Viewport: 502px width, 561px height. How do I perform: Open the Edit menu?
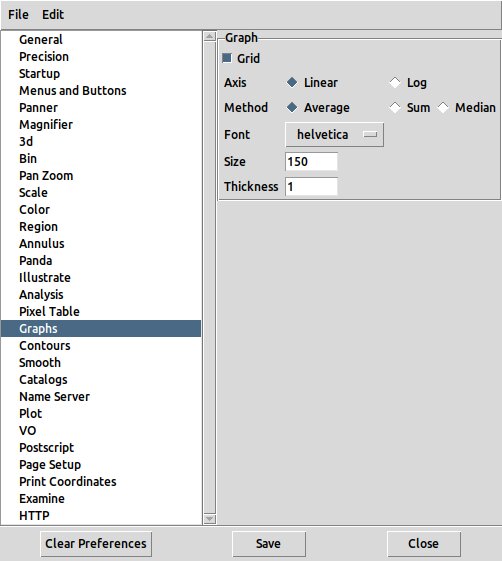[53, 15]
